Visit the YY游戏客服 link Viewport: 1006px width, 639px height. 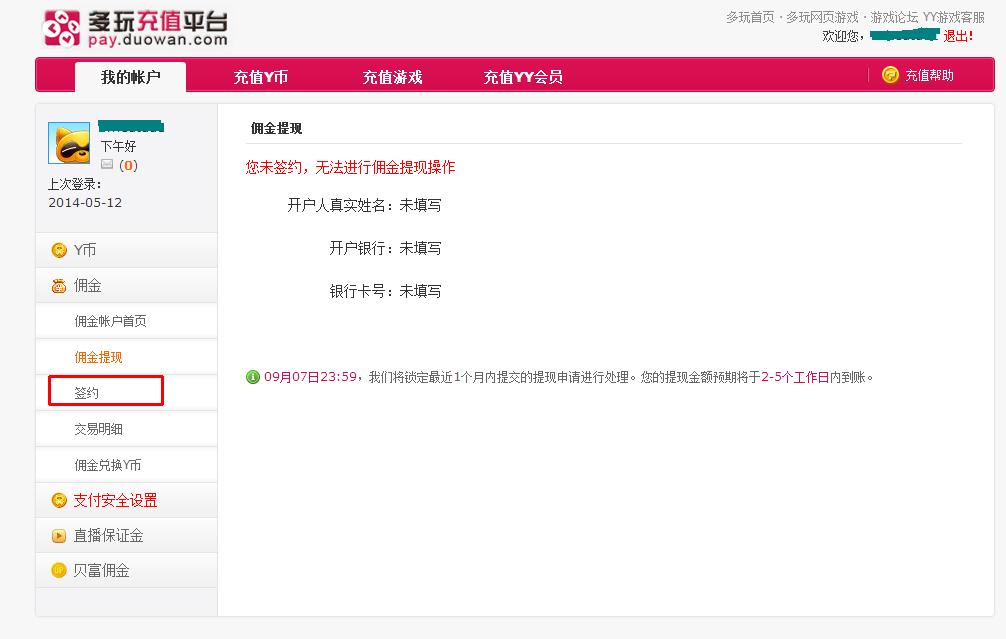(x=953, y=17)
